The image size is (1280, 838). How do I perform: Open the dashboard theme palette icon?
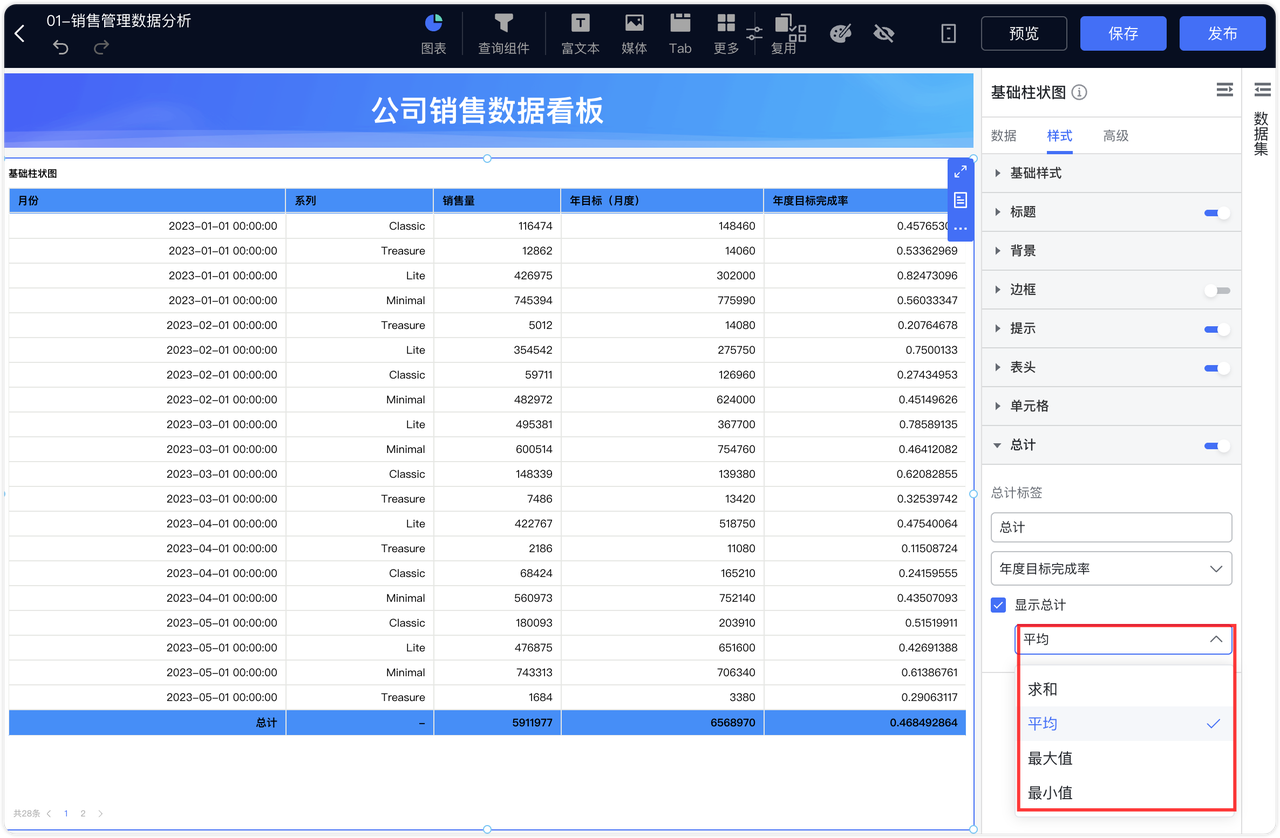coord(840,34)
